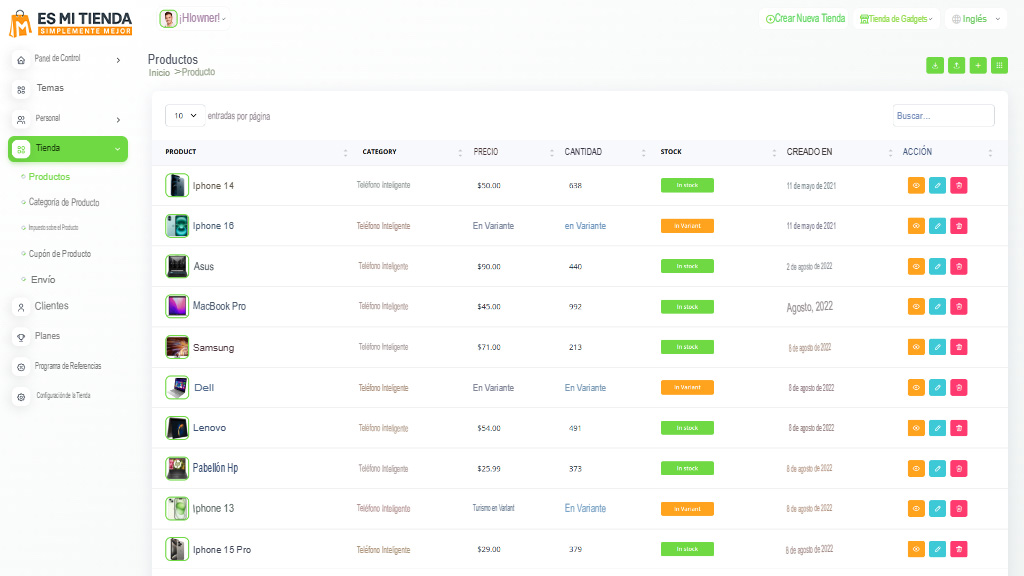Switch to grid view icon
Image resolution: width=1024 pixels, height=576 pixels.
999,65
